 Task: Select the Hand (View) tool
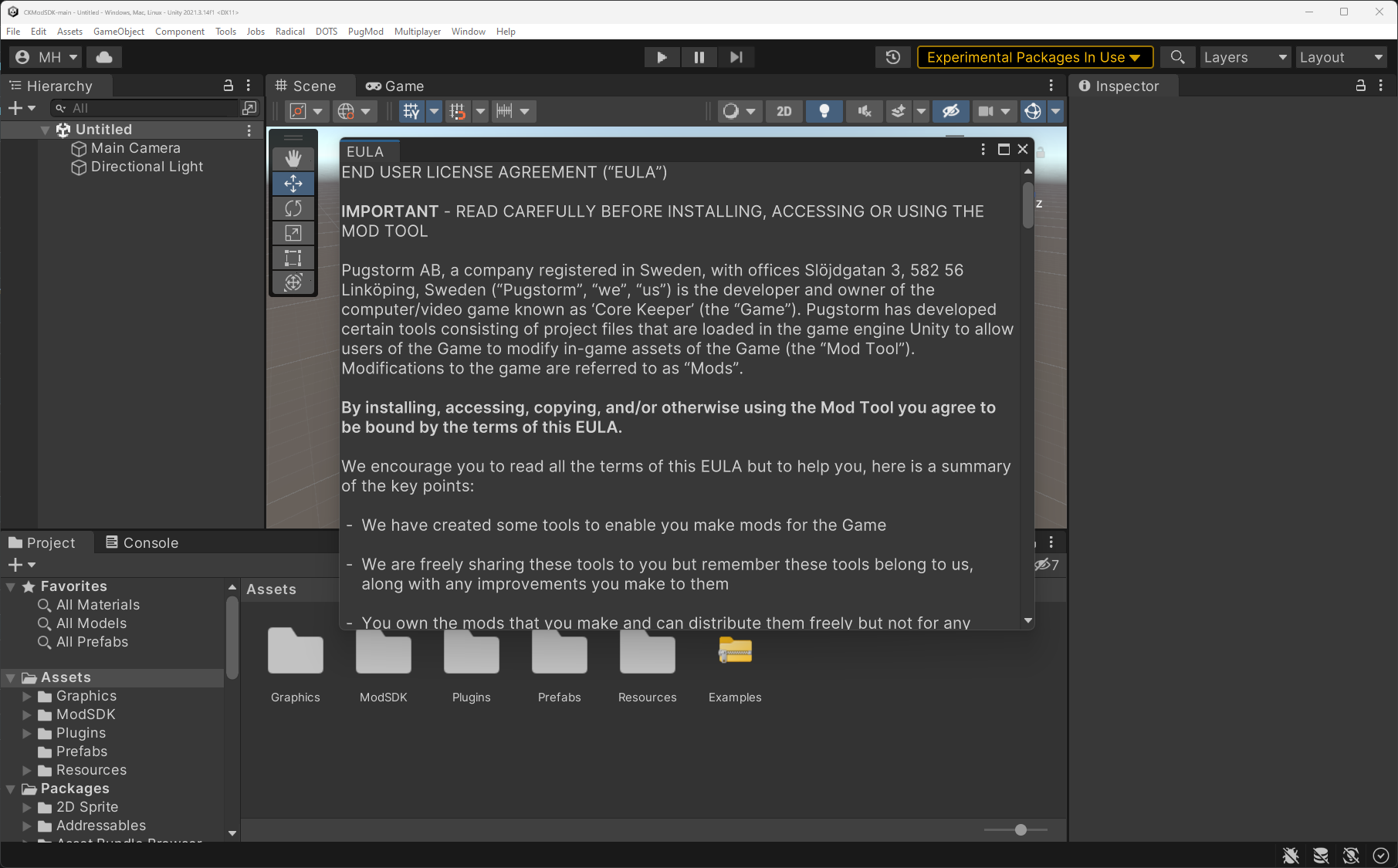pos(293,158)
